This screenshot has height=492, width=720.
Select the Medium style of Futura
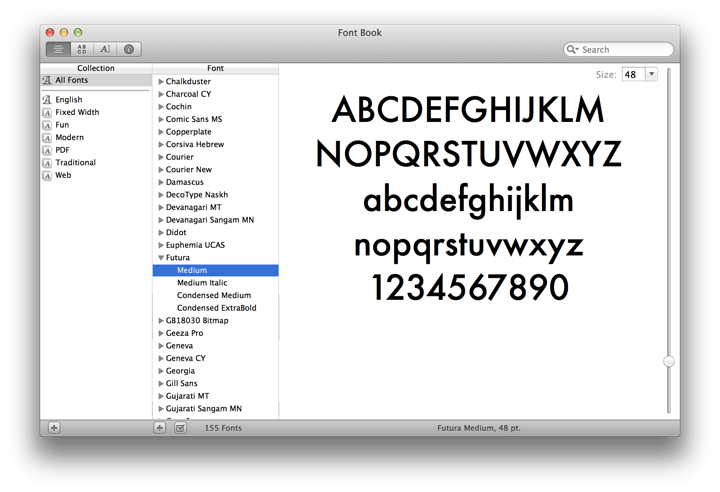pos(215,270)
